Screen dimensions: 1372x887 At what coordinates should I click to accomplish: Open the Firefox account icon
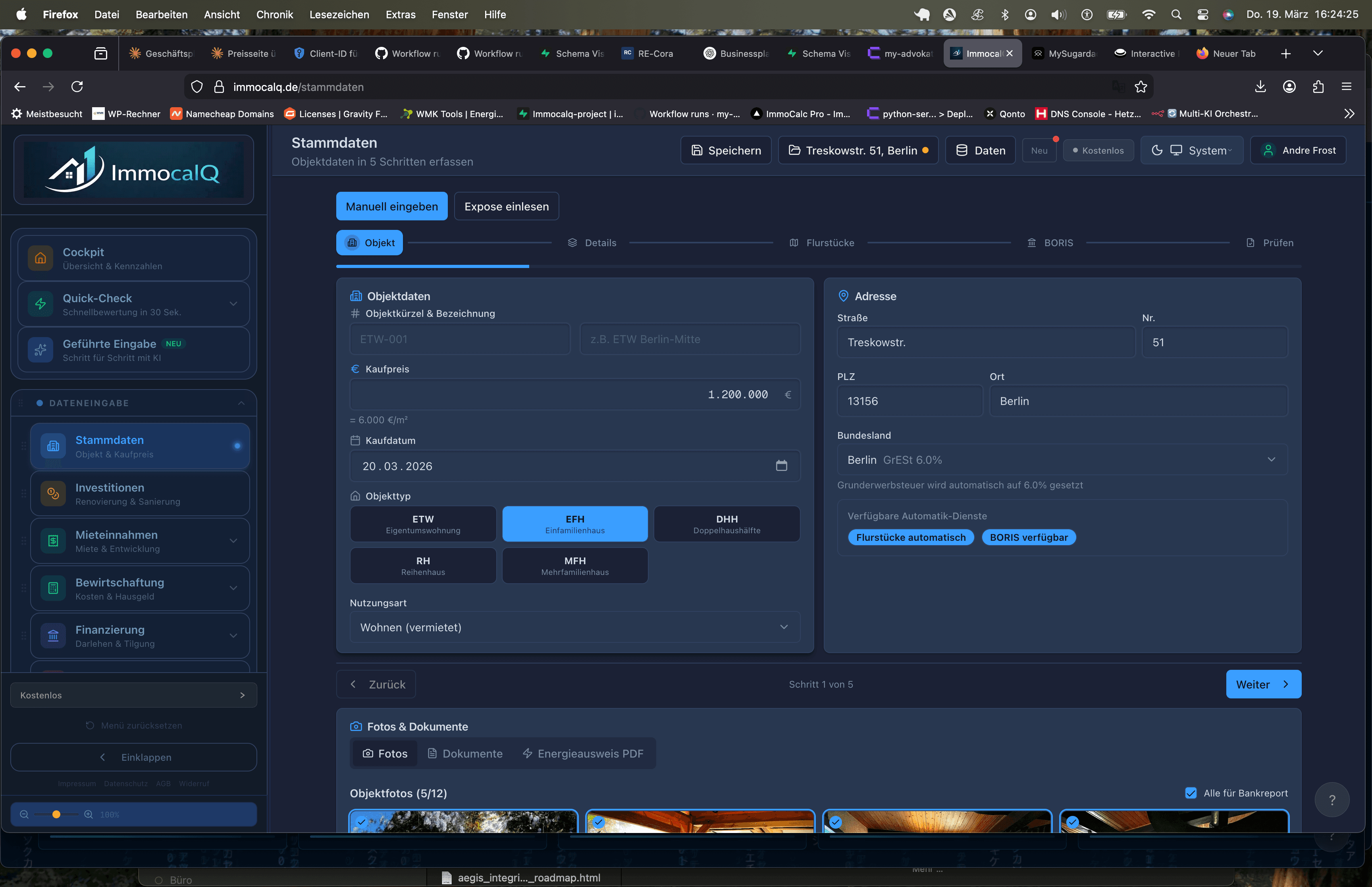(1289, 87)
